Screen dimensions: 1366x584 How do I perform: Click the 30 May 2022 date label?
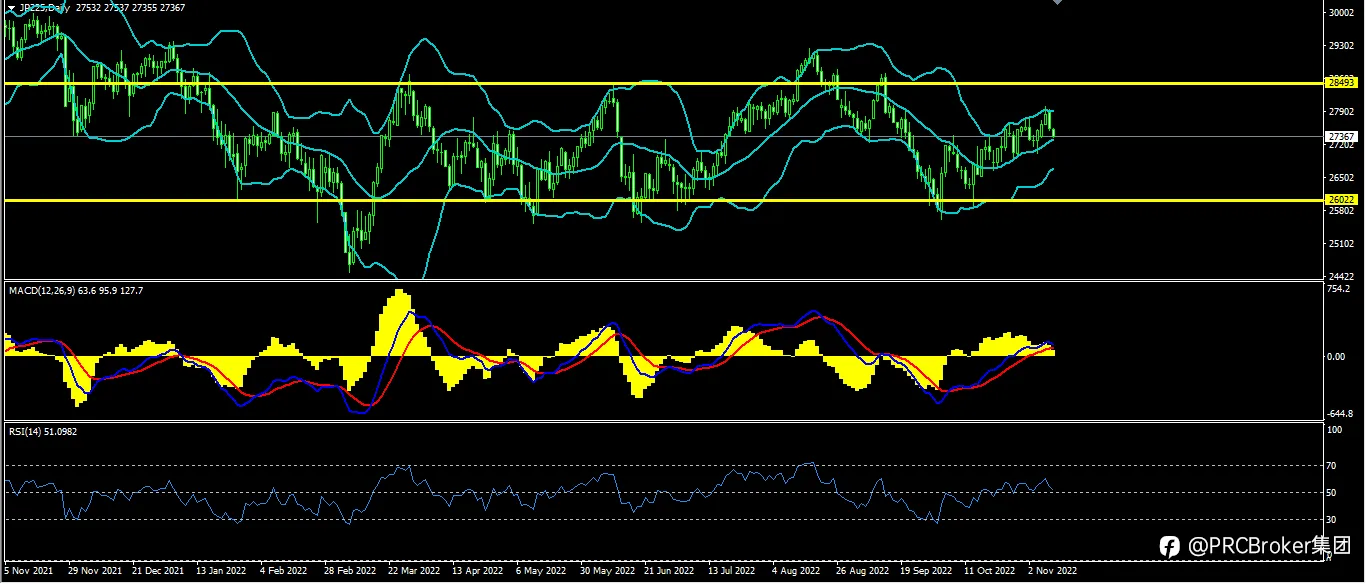tap(606, 571)
